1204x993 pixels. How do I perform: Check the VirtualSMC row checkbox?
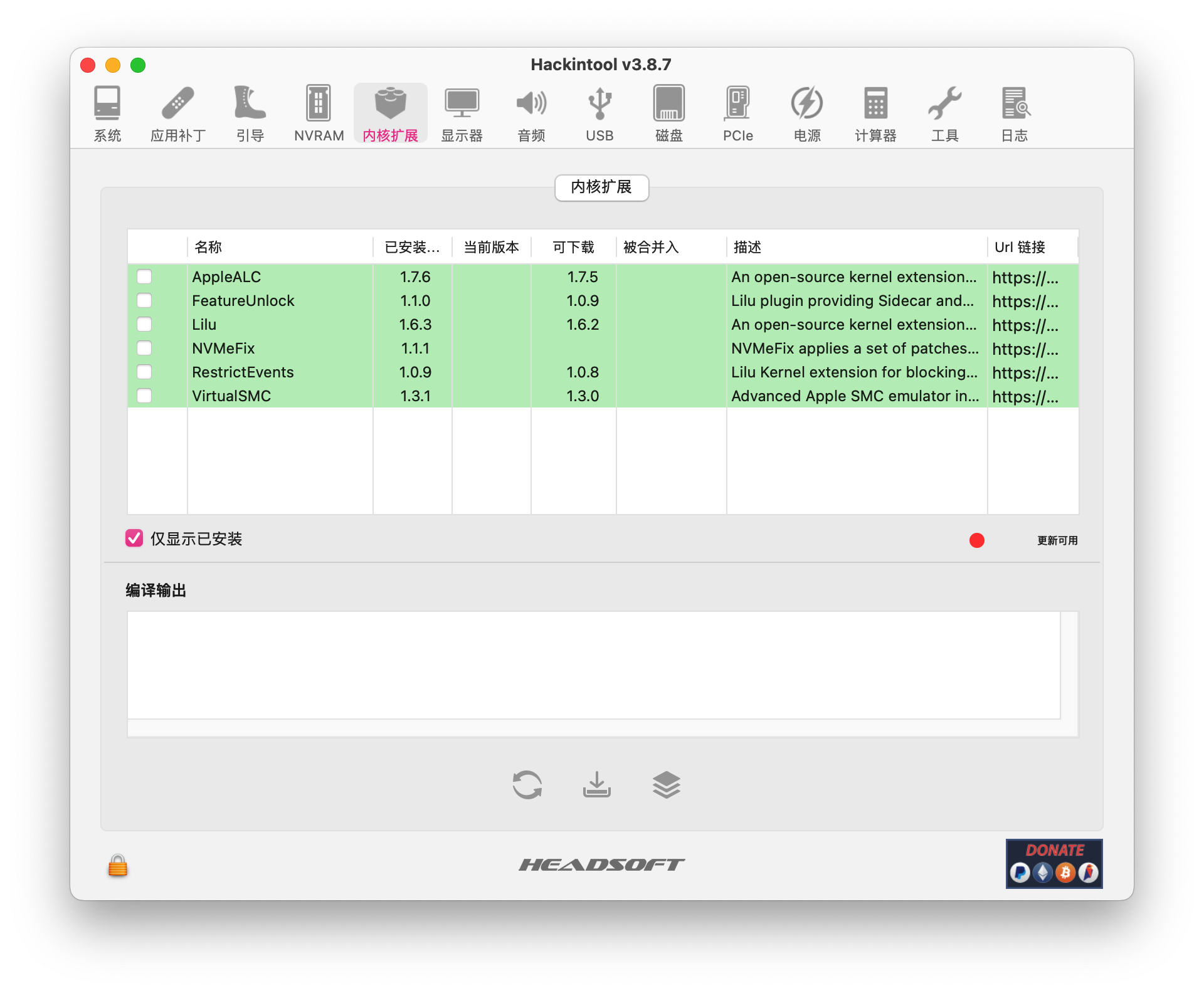[144, 396]
